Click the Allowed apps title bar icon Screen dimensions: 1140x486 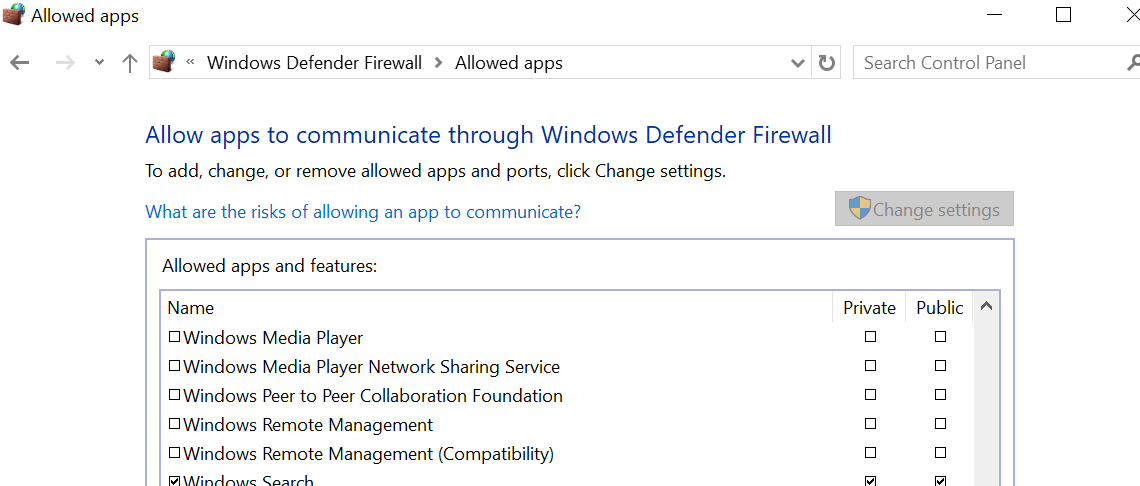[x=14, y=15]
